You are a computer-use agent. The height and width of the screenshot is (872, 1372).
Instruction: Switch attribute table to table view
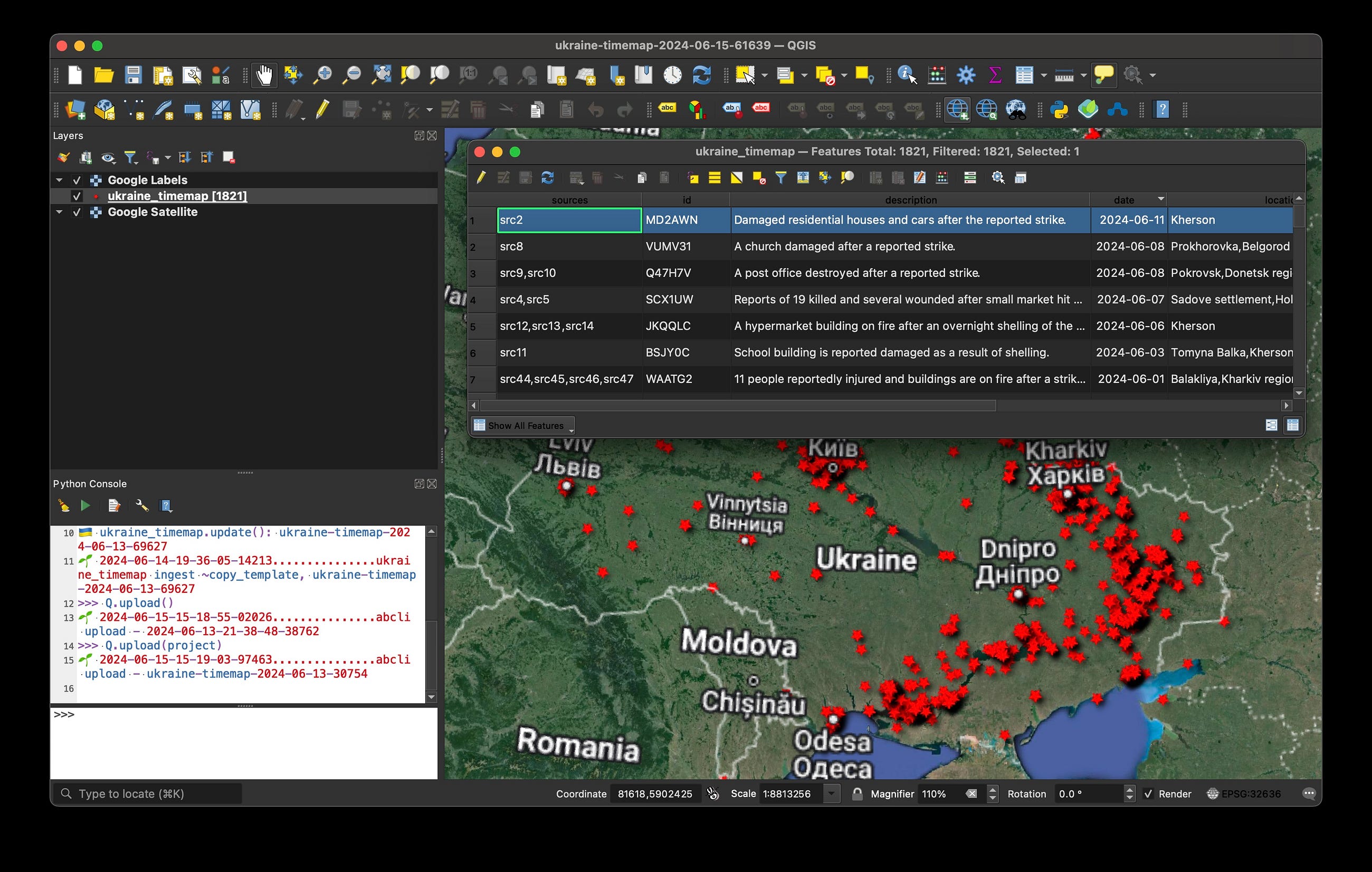[1293, 425]
